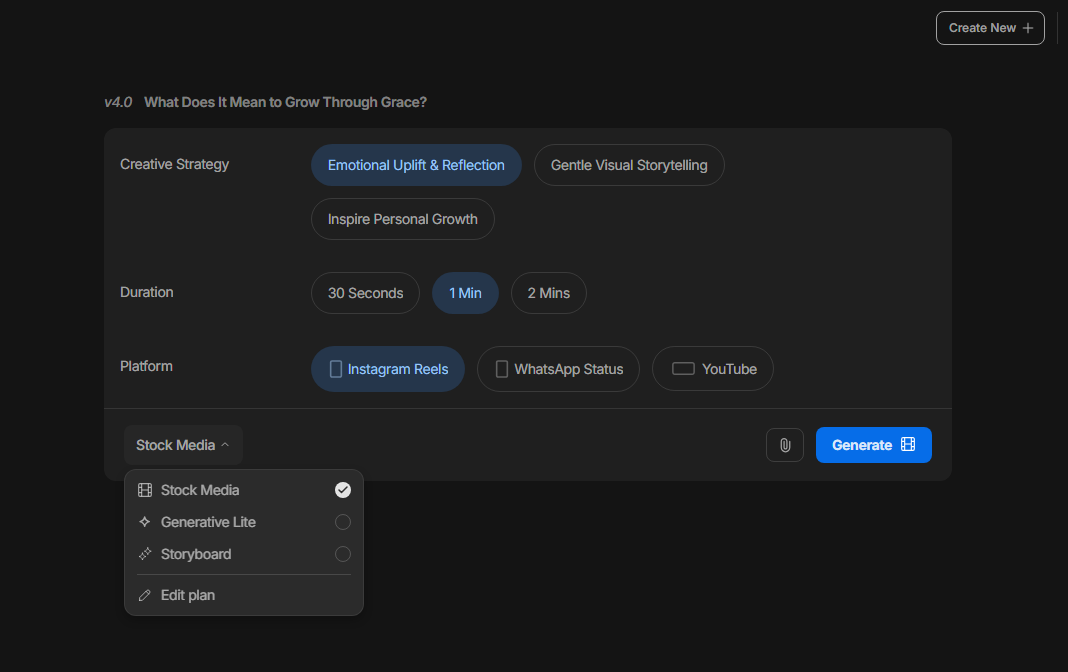
Task: Click the Generative Lite sparkle icon
Action: pos(144,522)
